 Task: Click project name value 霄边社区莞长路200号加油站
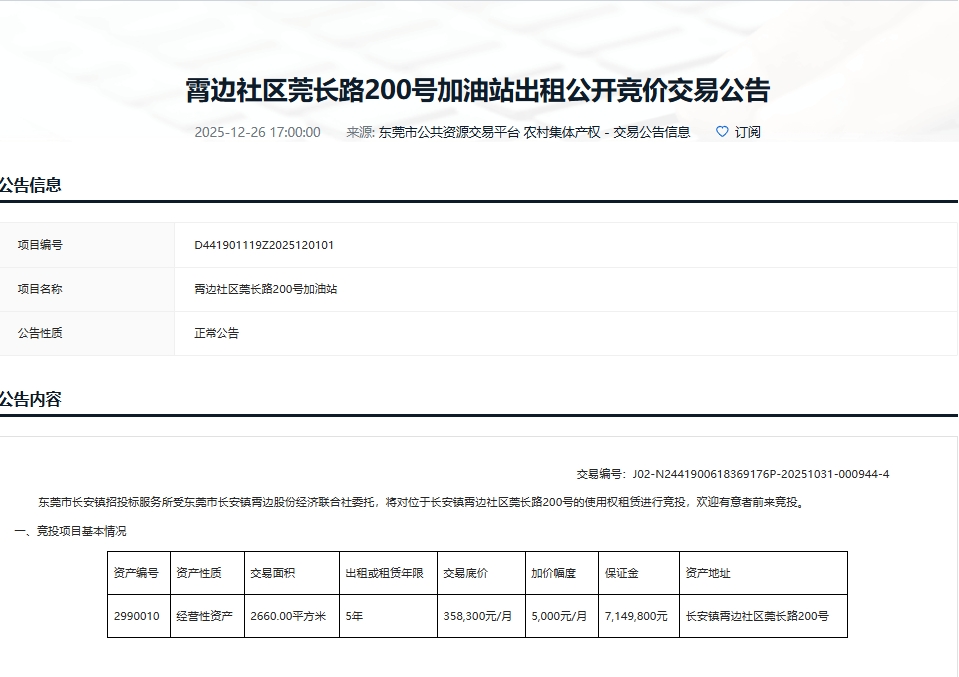click(265, 289)
